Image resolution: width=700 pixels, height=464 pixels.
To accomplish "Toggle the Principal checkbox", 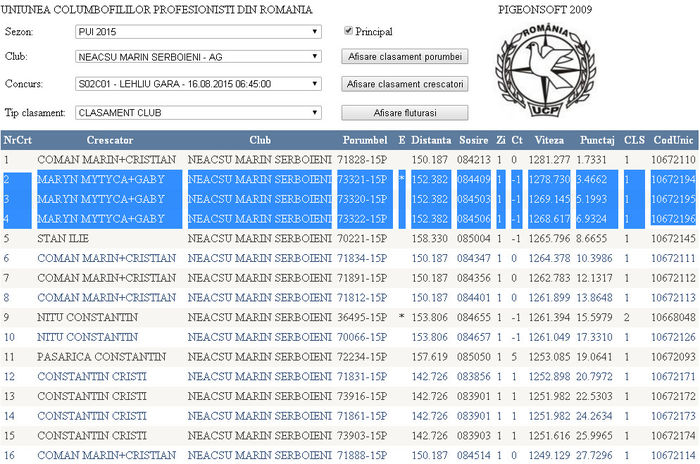I will [x=349, y=32].
